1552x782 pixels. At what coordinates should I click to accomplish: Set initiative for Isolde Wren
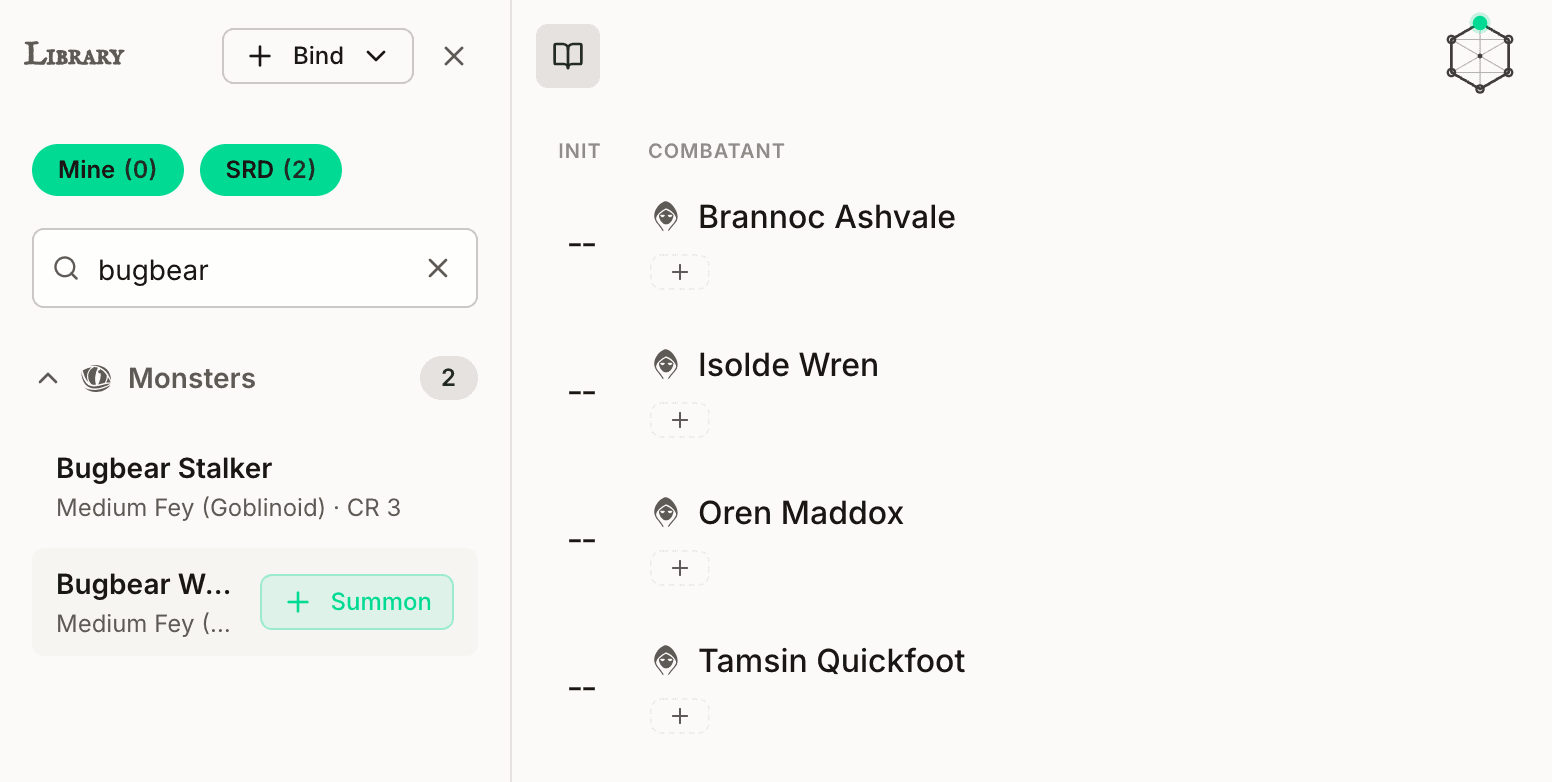pyautogui.click(x=582, y=392)
